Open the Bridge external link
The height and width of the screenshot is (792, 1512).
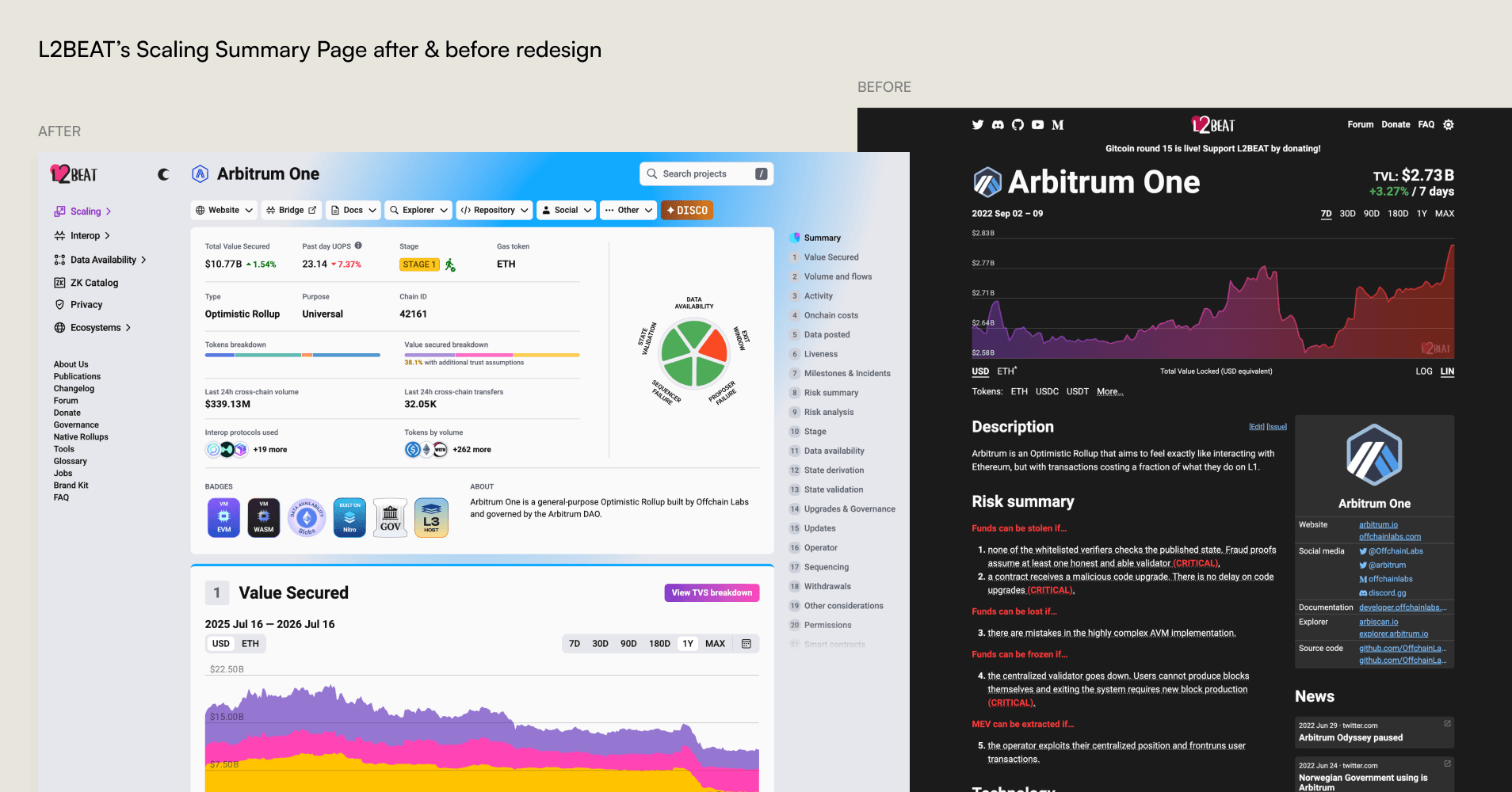[291, 210]
